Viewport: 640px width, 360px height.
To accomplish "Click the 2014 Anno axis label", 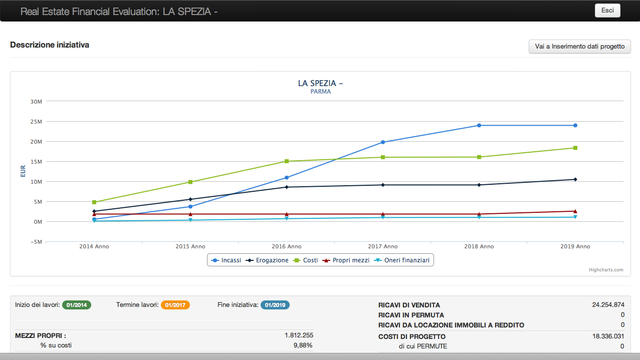I will point(94,247).
